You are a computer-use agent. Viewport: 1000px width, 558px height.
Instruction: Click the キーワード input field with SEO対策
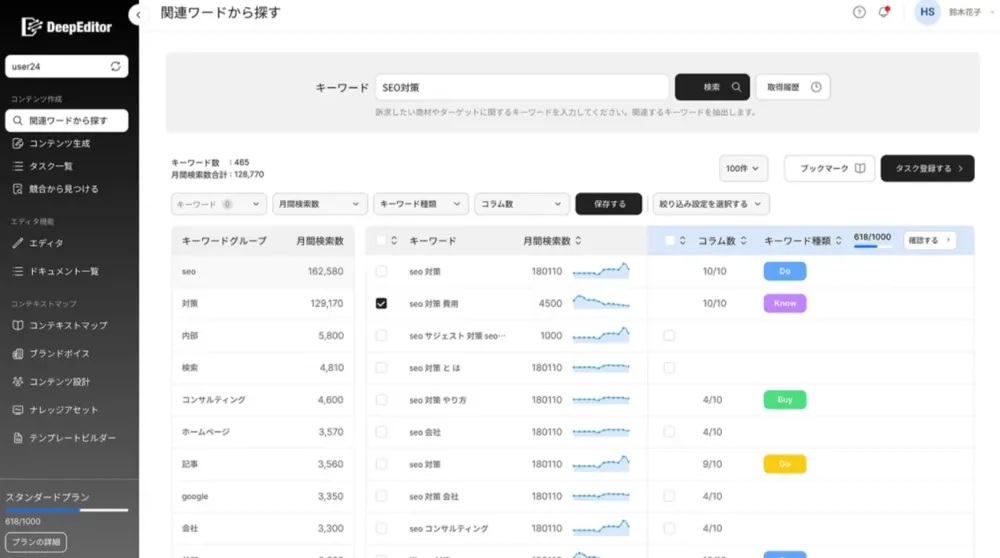(522, 87)
